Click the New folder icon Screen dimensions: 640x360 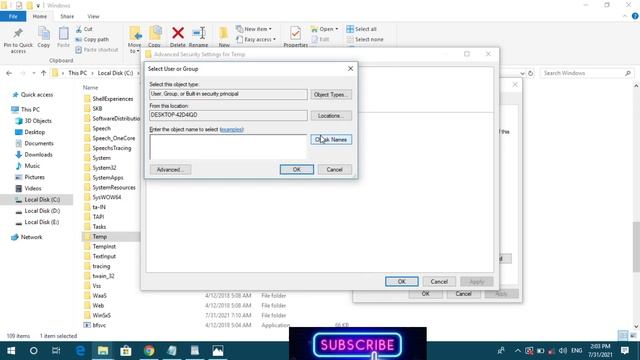click(224, 33)
